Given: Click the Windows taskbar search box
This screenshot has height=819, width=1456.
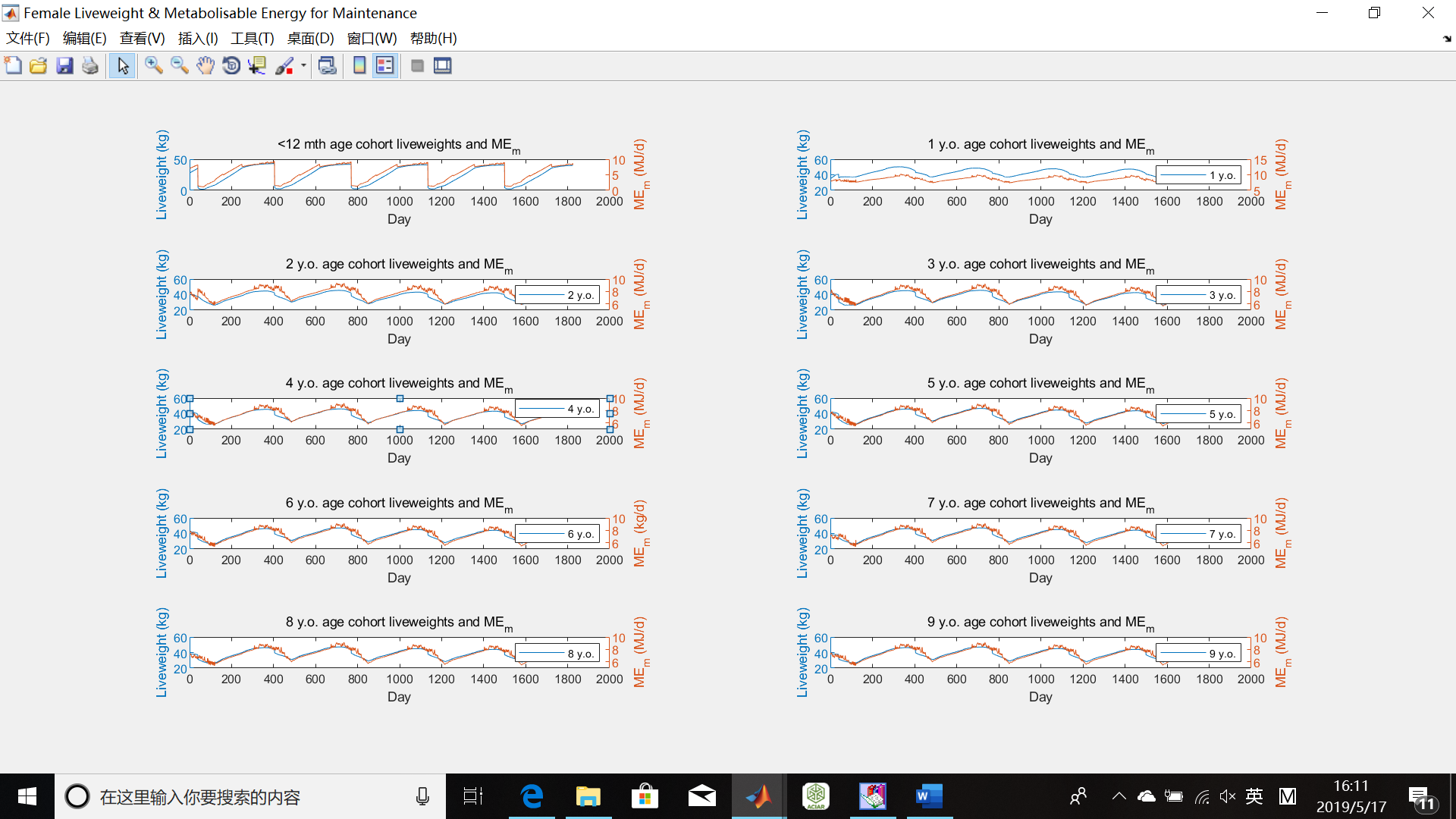Looking at the screenshot, I should (227, 796).
